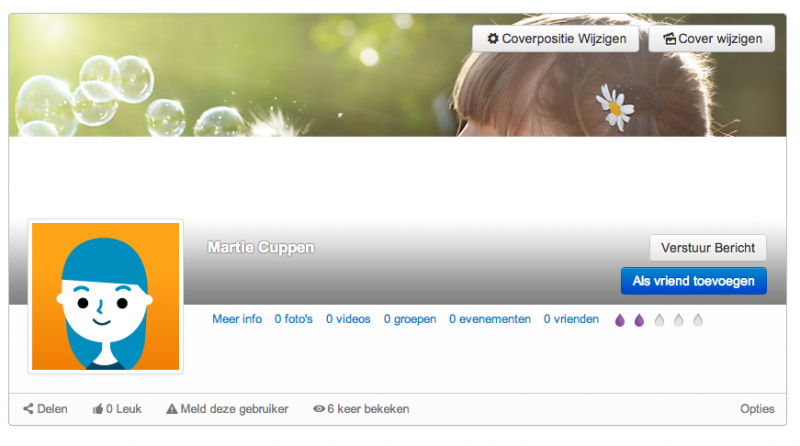Open the 0 videos link
800x446 pixels.
[x=348, y=319]
